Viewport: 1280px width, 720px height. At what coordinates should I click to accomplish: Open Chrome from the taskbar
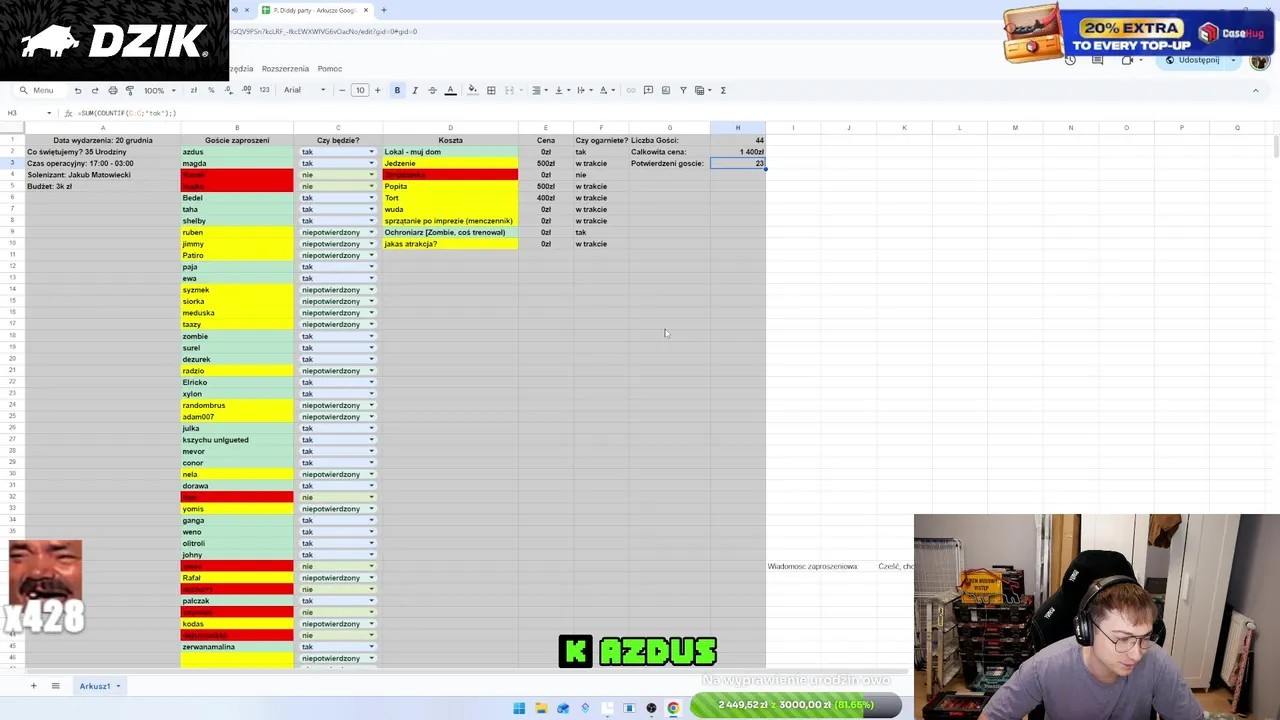(673, 708)
